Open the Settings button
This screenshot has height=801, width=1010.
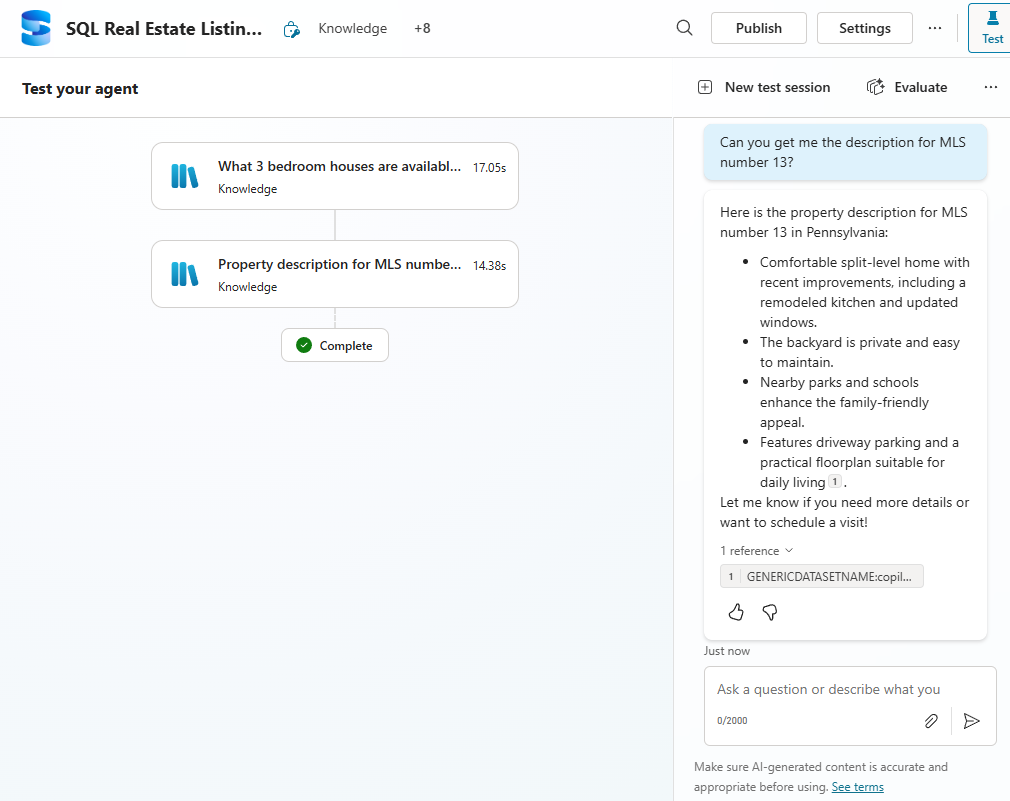click(x=864, y=28)
